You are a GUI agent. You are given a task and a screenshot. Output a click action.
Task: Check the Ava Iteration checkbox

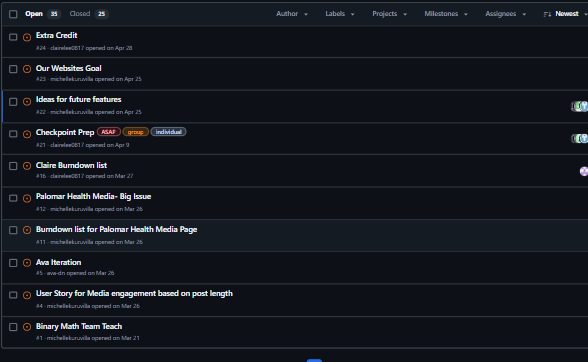coord(13,263)
